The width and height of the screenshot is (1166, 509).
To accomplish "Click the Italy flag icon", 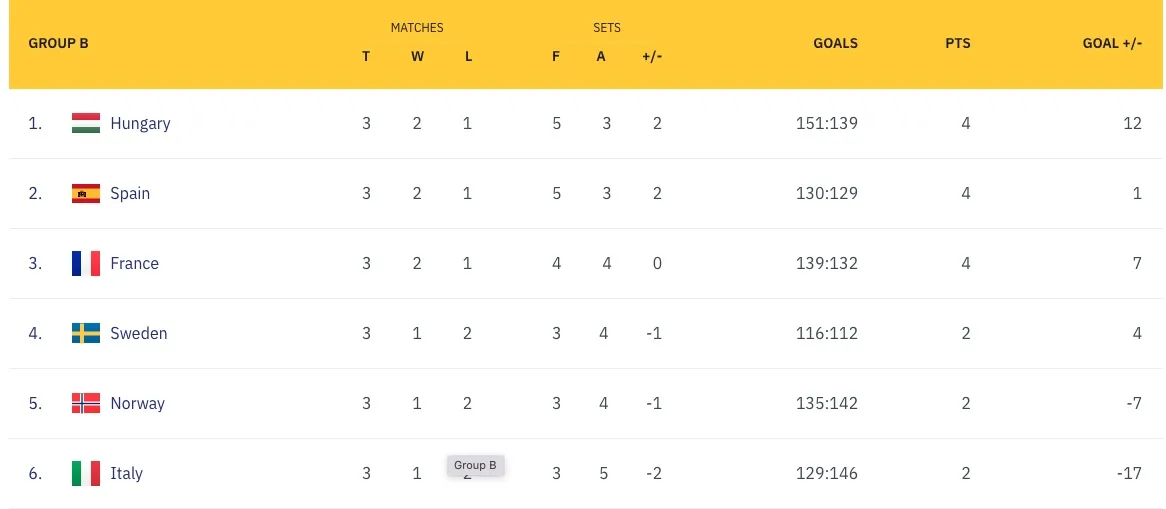I will (x=86, y=474).
